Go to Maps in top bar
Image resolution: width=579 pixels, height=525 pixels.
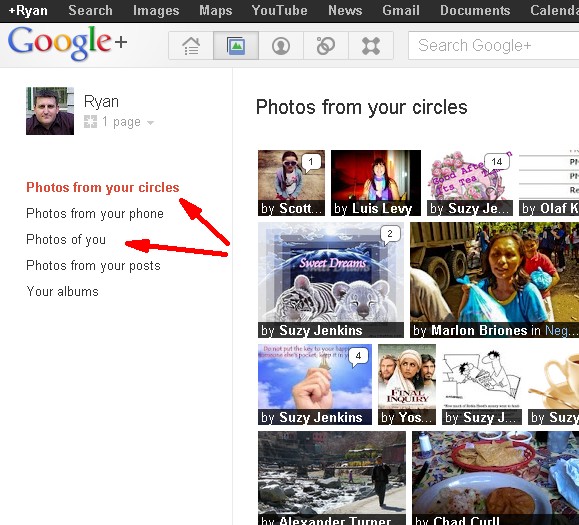click(216, 10)
